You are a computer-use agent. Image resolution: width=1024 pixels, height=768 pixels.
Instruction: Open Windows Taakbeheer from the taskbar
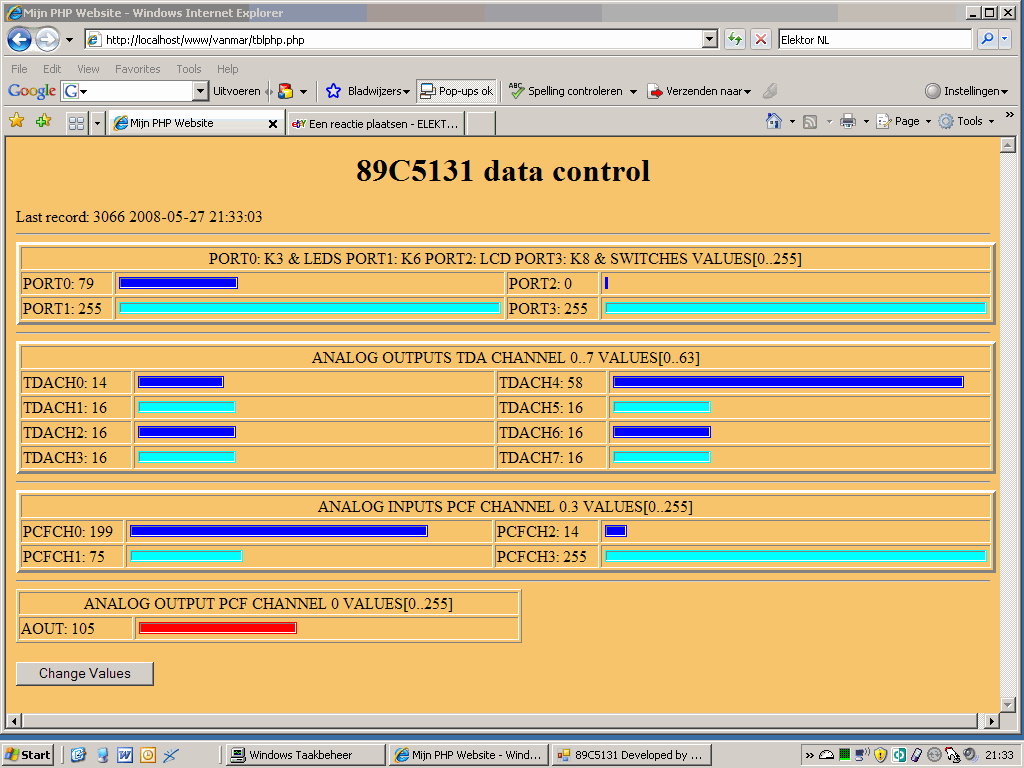(305, 755)
